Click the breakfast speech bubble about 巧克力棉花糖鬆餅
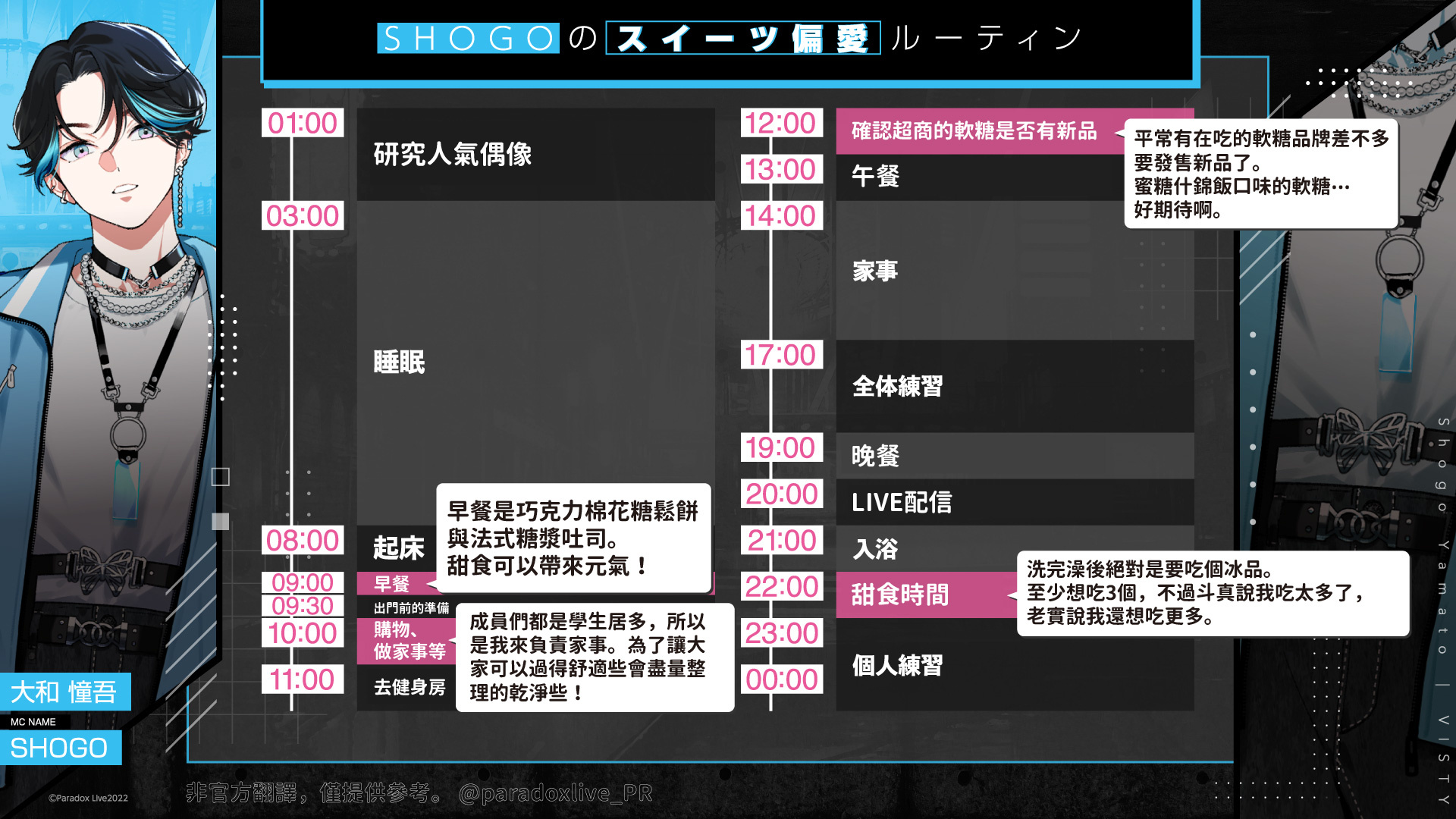 tap(573, 538)
